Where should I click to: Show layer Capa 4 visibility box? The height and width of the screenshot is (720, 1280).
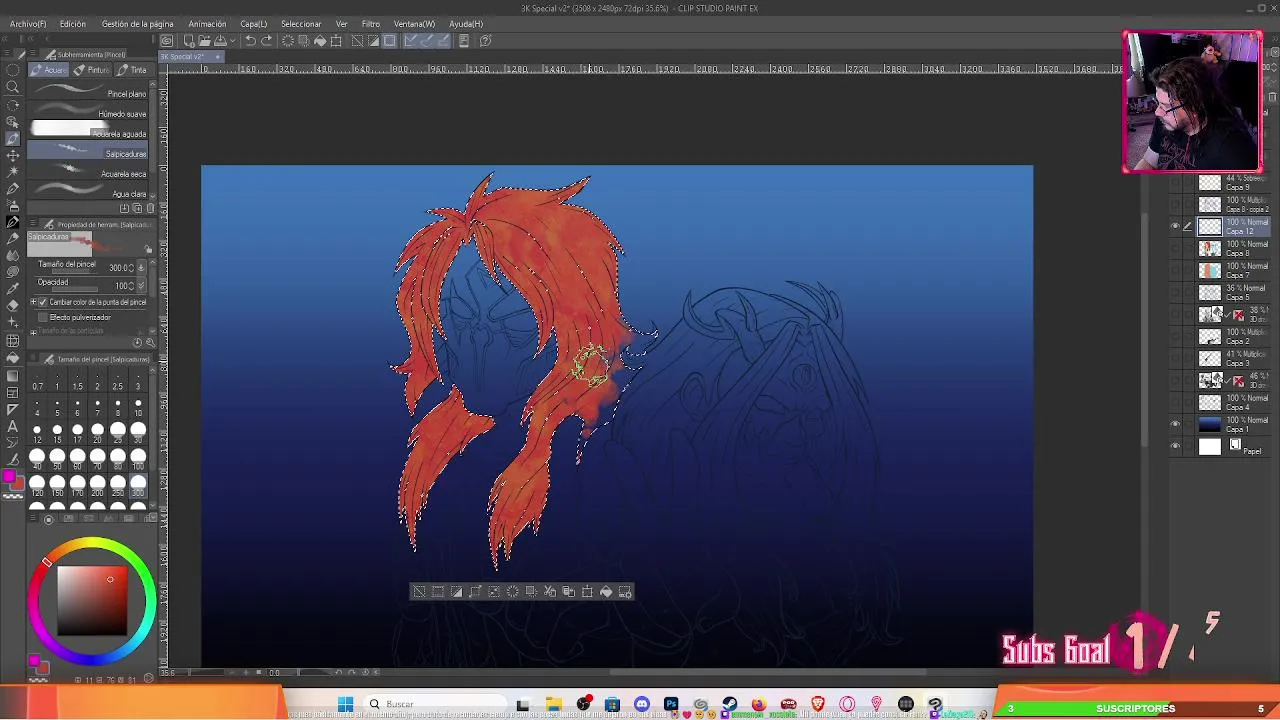1175,402
